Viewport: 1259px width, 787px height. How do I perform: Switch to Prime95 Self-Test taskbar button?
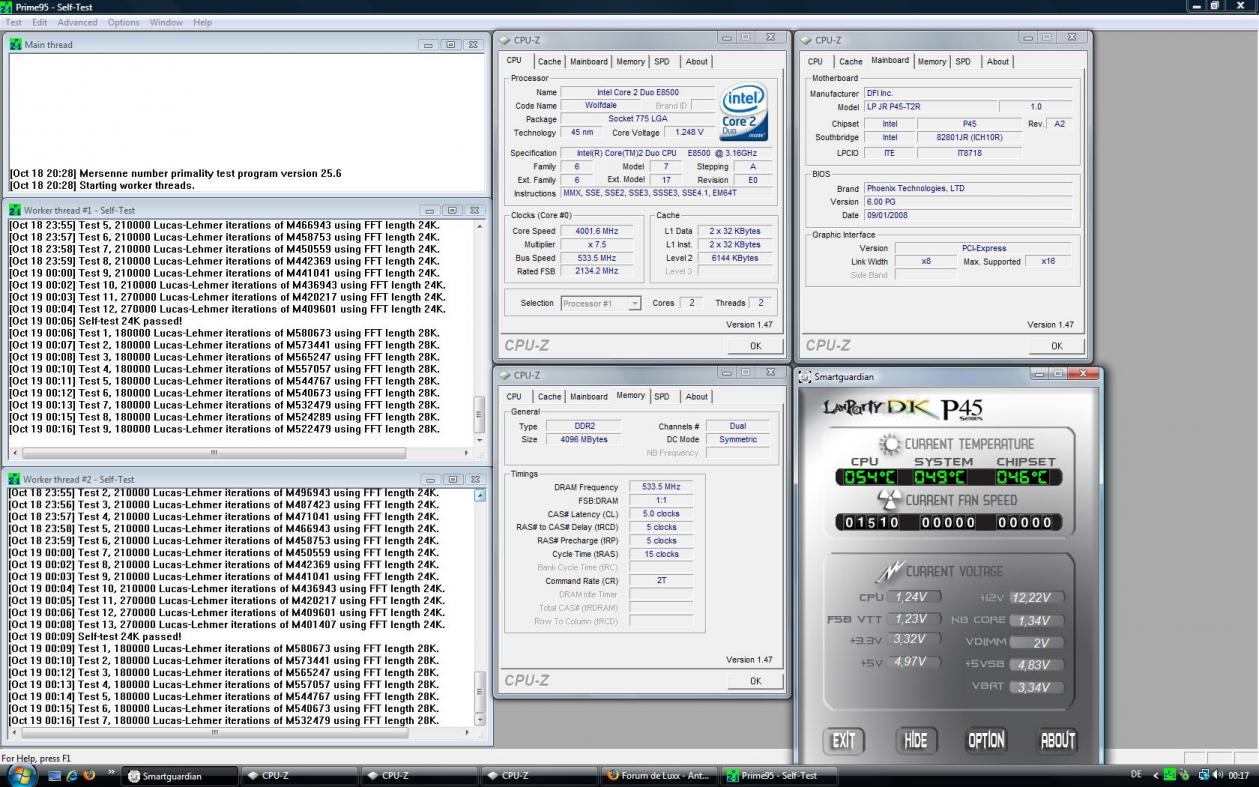coord(780,776)
